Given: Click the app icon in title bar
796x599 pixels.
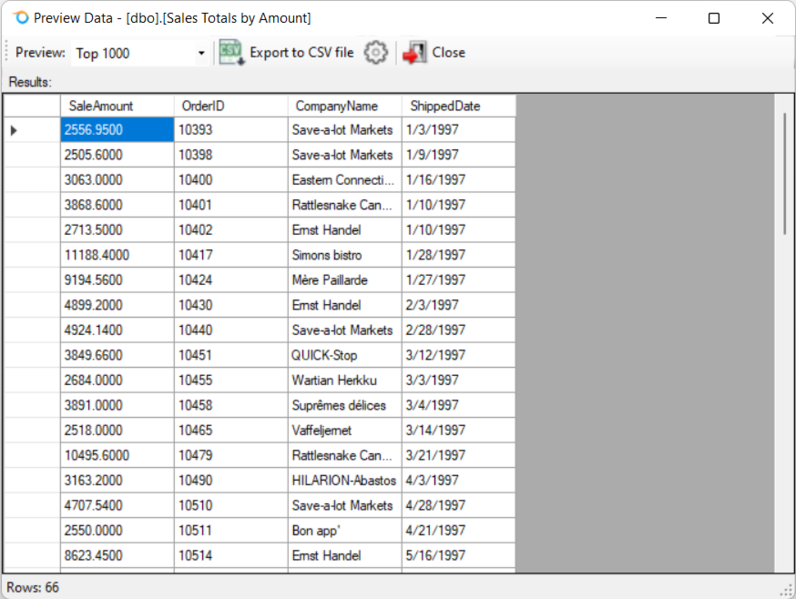Looking at the screenshot, I should [x=20, y=18].
